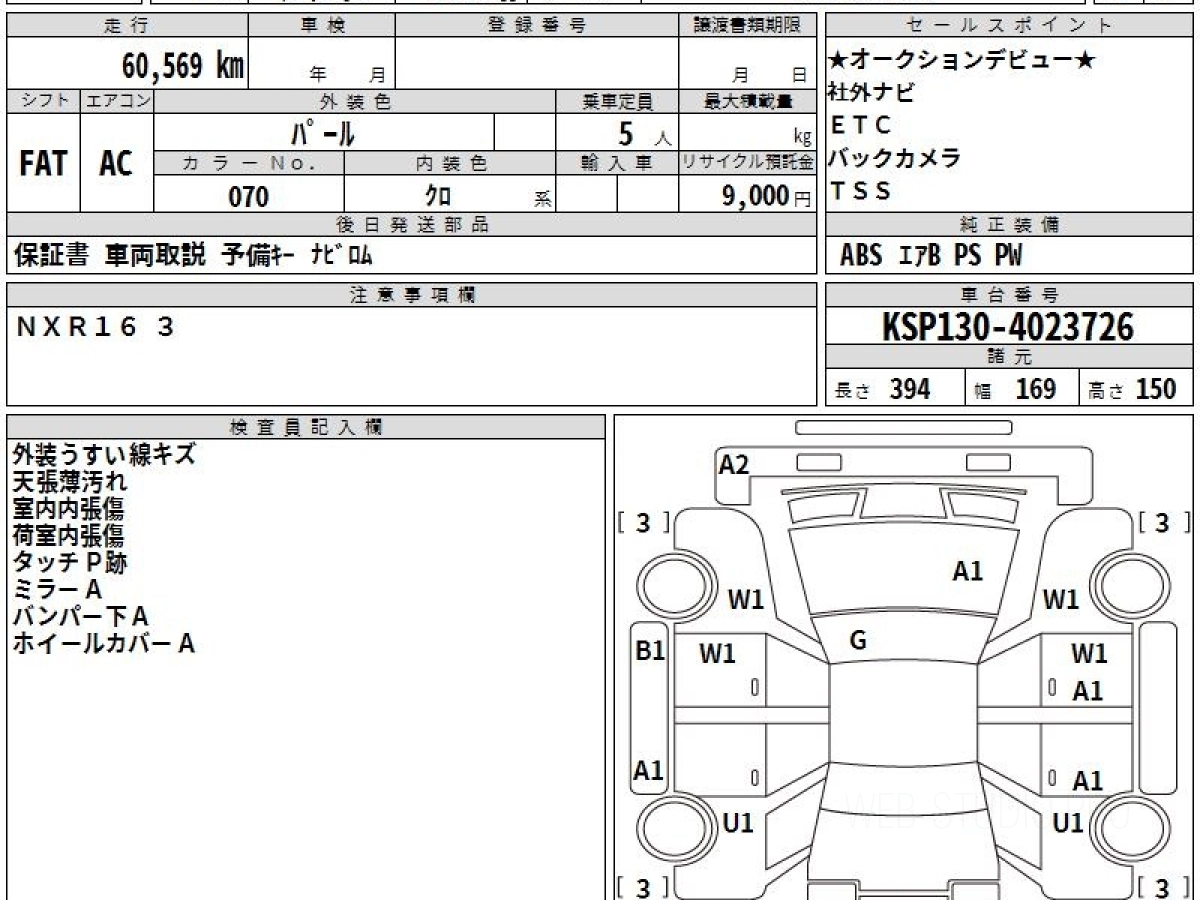Click the ★オークションデビュー★ line
The height and width of the screenshot is (900, 1200).
pyautogui.click(x=962, y=61)
